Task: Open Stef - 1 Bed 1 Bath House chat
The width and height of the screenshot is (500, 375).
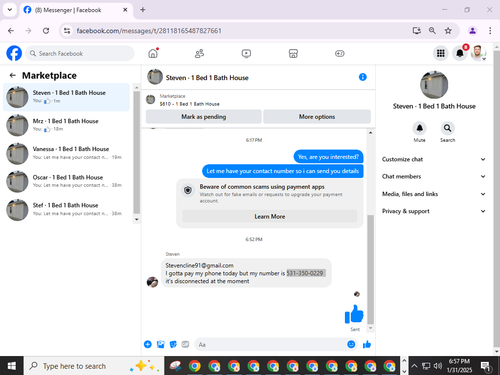Action: [66, 209]
